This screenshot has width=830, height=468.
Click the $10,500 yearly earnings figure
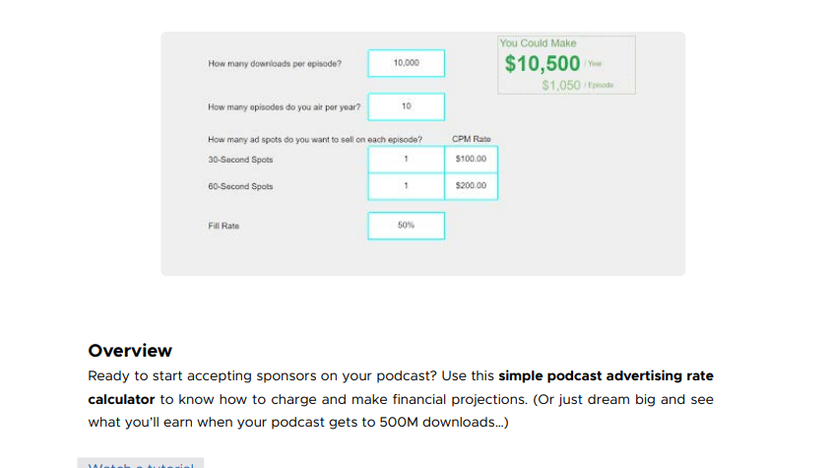(x=542, y=64)
